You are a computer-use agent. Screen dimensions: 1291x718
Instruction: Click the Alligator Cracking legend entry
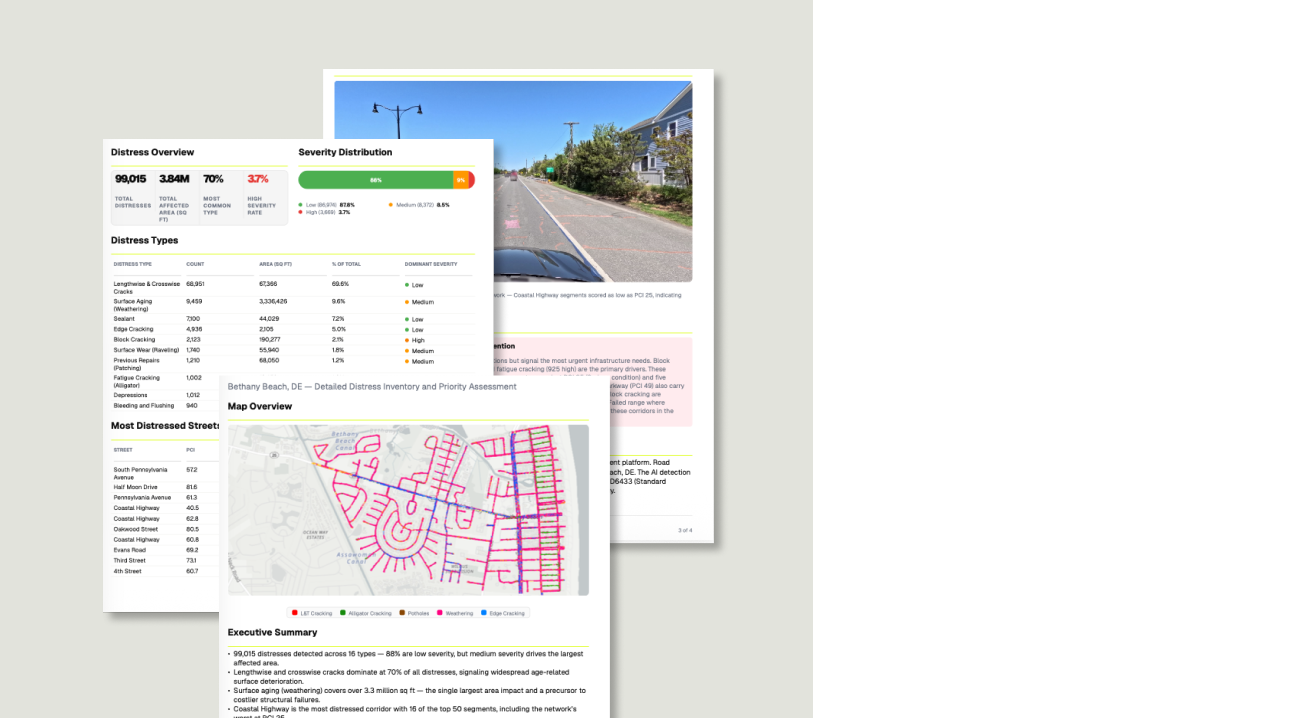[x=366, y=613]
